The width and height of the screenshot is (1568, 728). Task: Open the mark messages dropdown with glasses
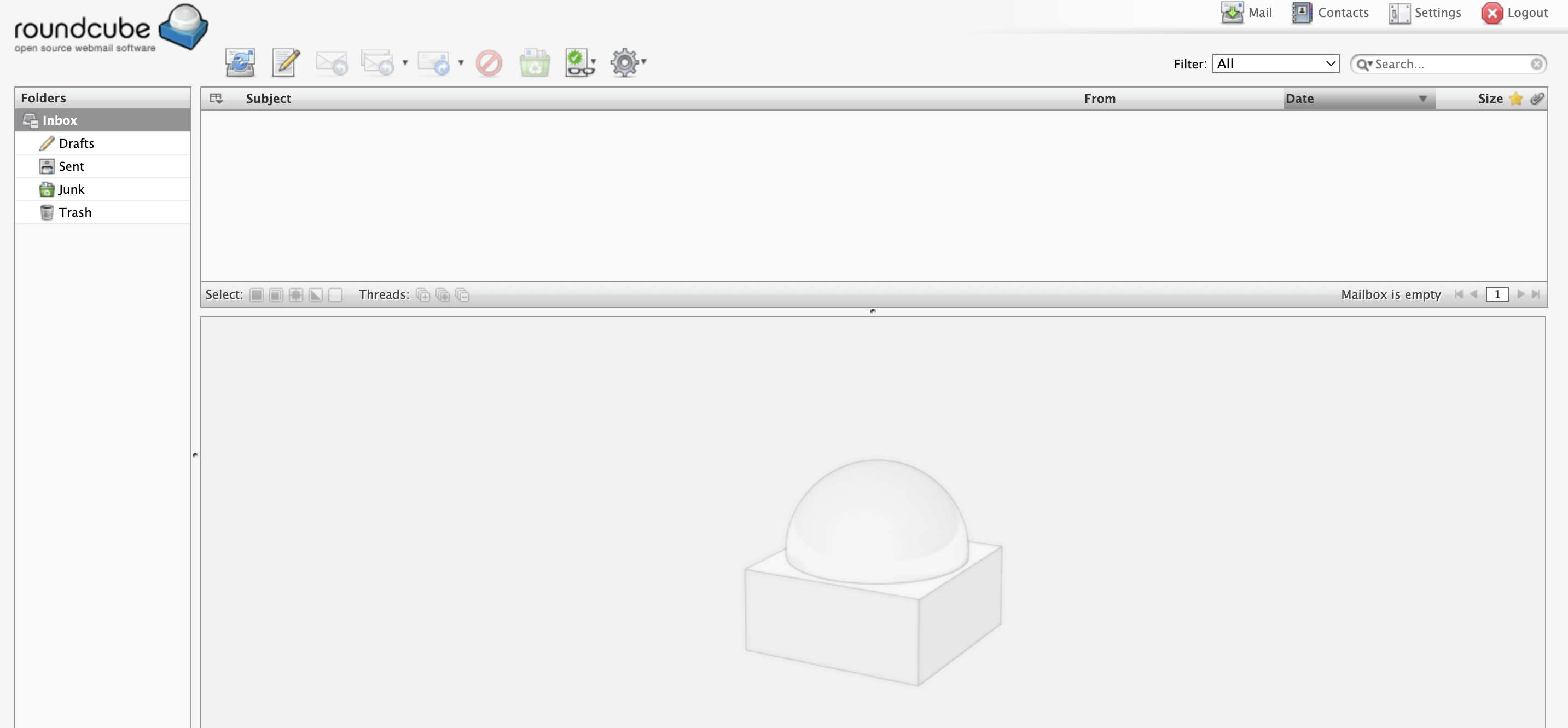(580, 62)
